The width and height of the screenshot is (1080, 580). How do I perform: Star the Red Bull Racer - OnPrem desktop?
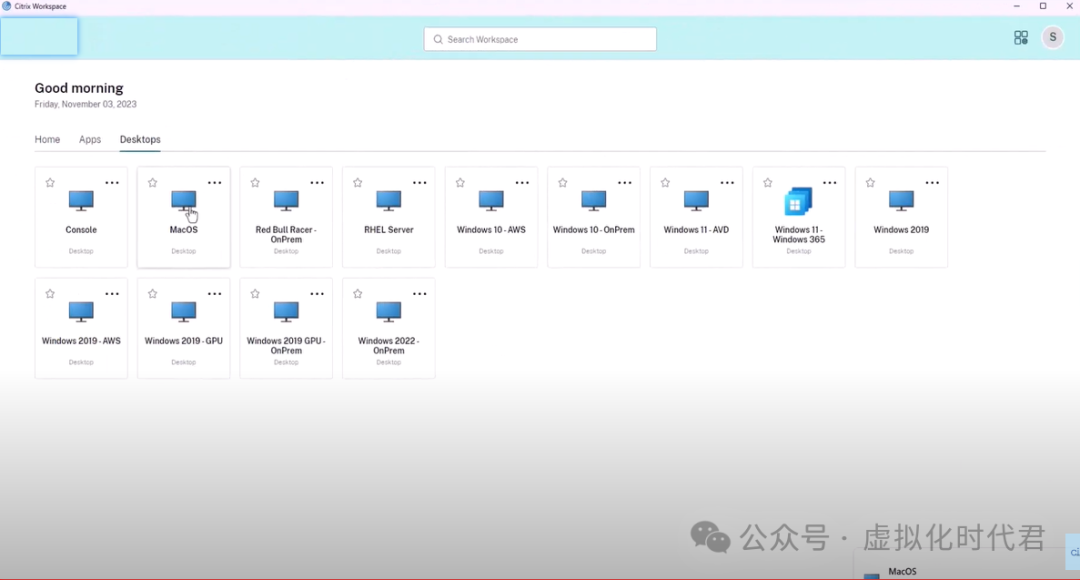[x=255, y=183]
